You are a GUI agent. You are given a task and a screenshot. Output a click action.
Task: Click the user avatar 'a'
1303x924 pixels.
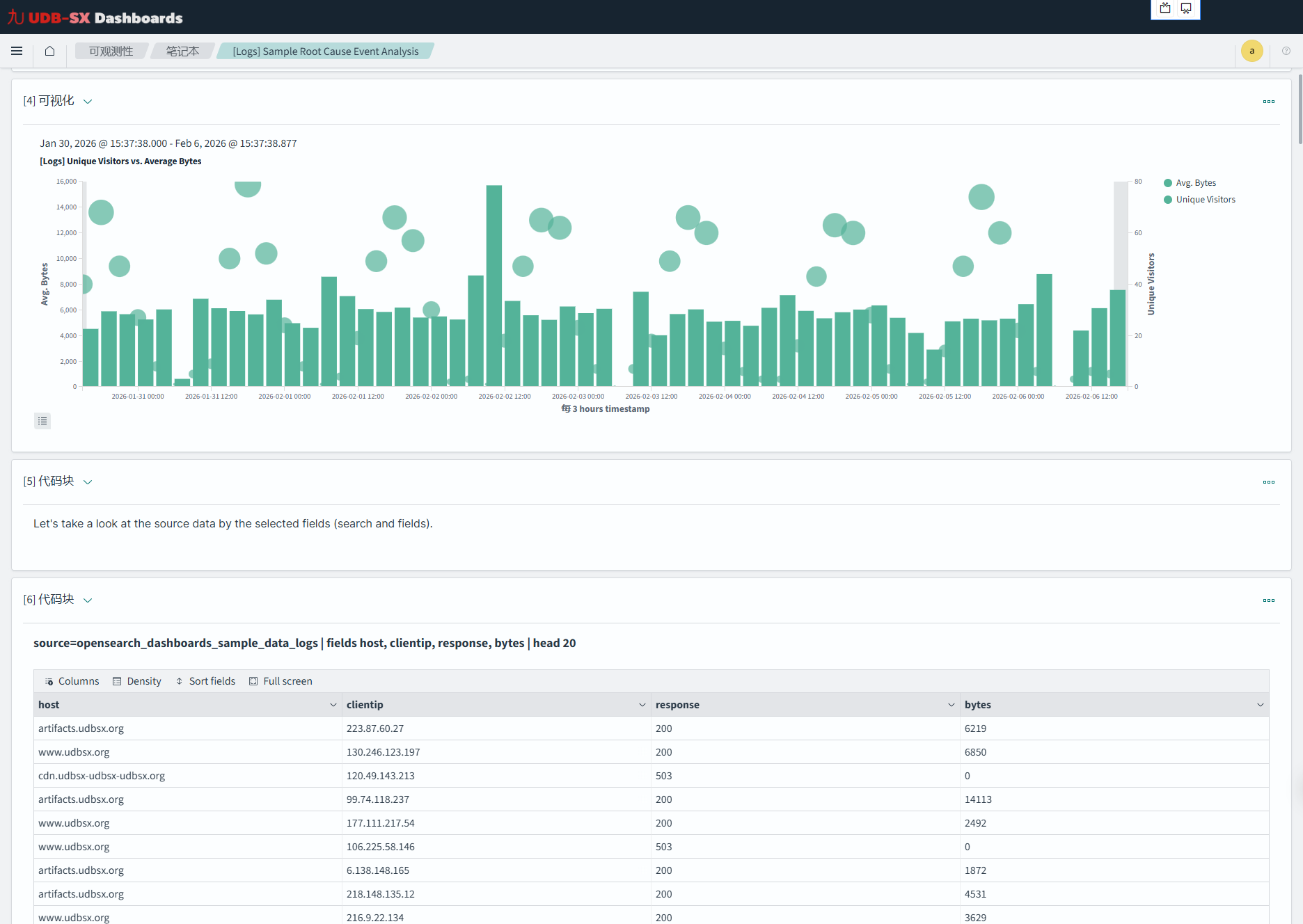pyautogui.click(x=1251, y=51)
